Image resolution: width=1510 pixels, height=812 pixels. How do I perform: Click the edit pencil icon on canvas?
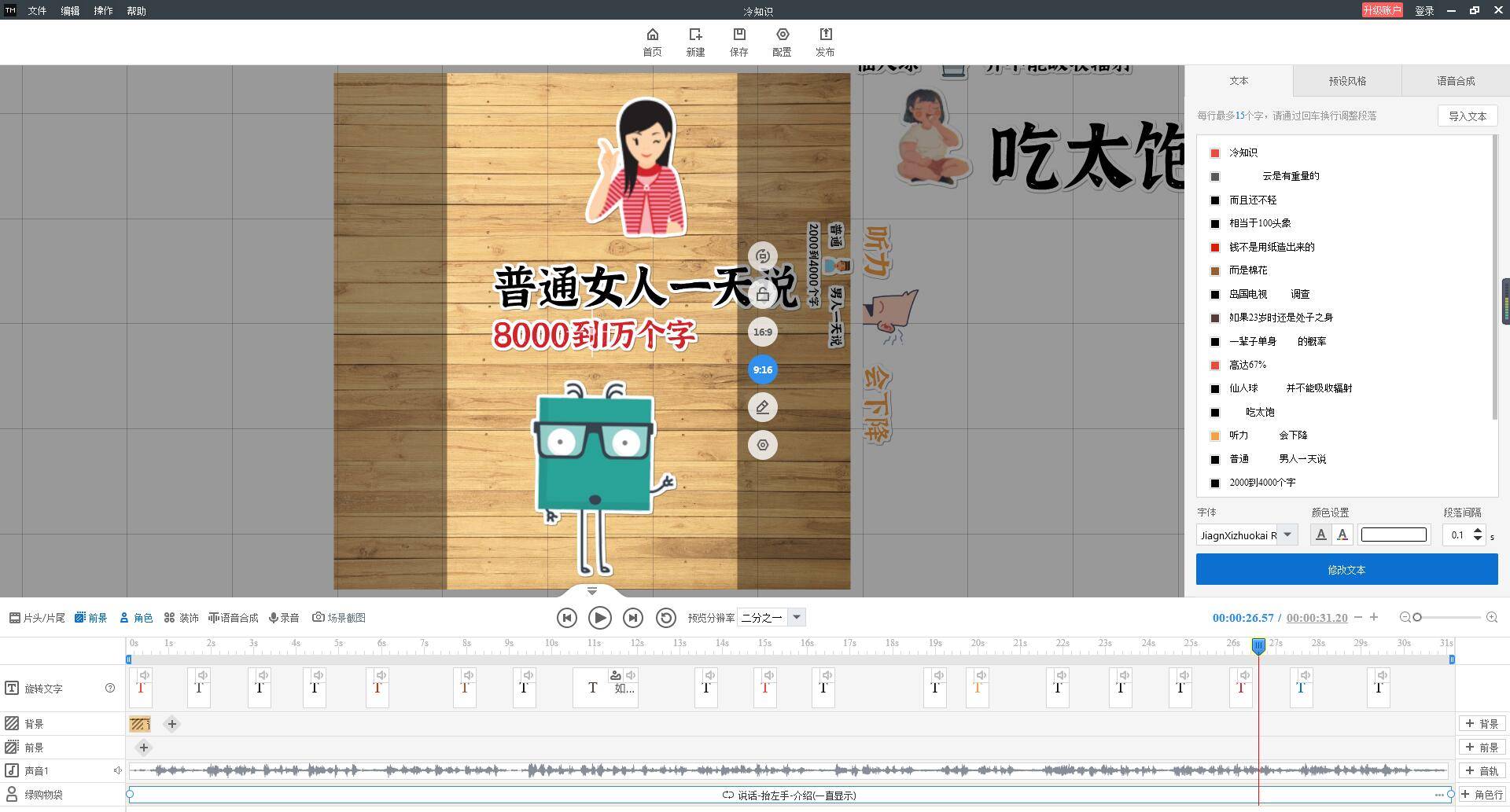tap(762, 407)
